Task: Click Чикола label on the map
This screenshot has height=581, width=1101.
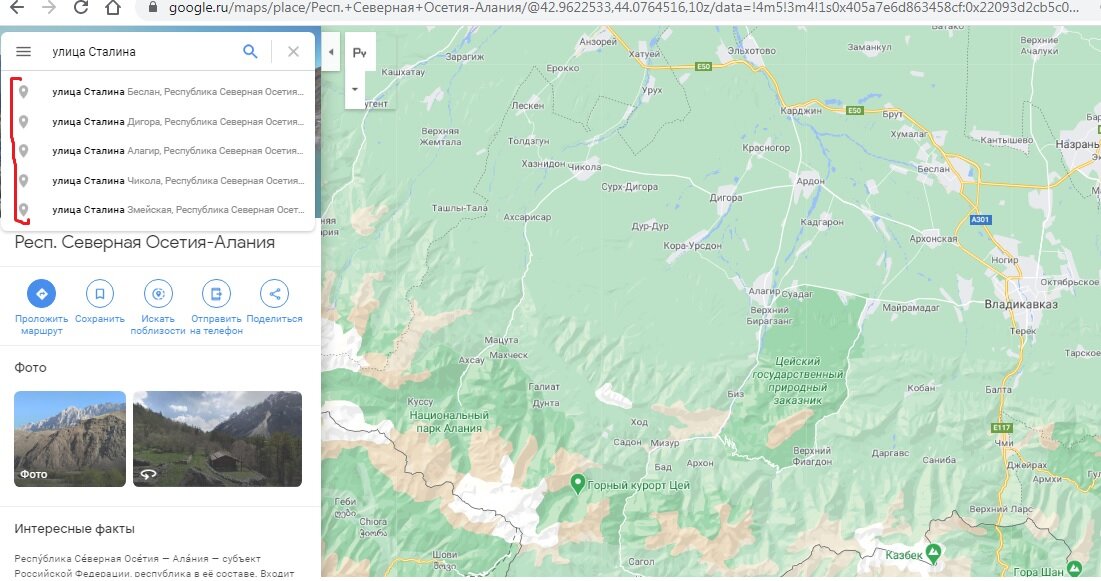Action: pyautogui.click(x=584, y=167)
